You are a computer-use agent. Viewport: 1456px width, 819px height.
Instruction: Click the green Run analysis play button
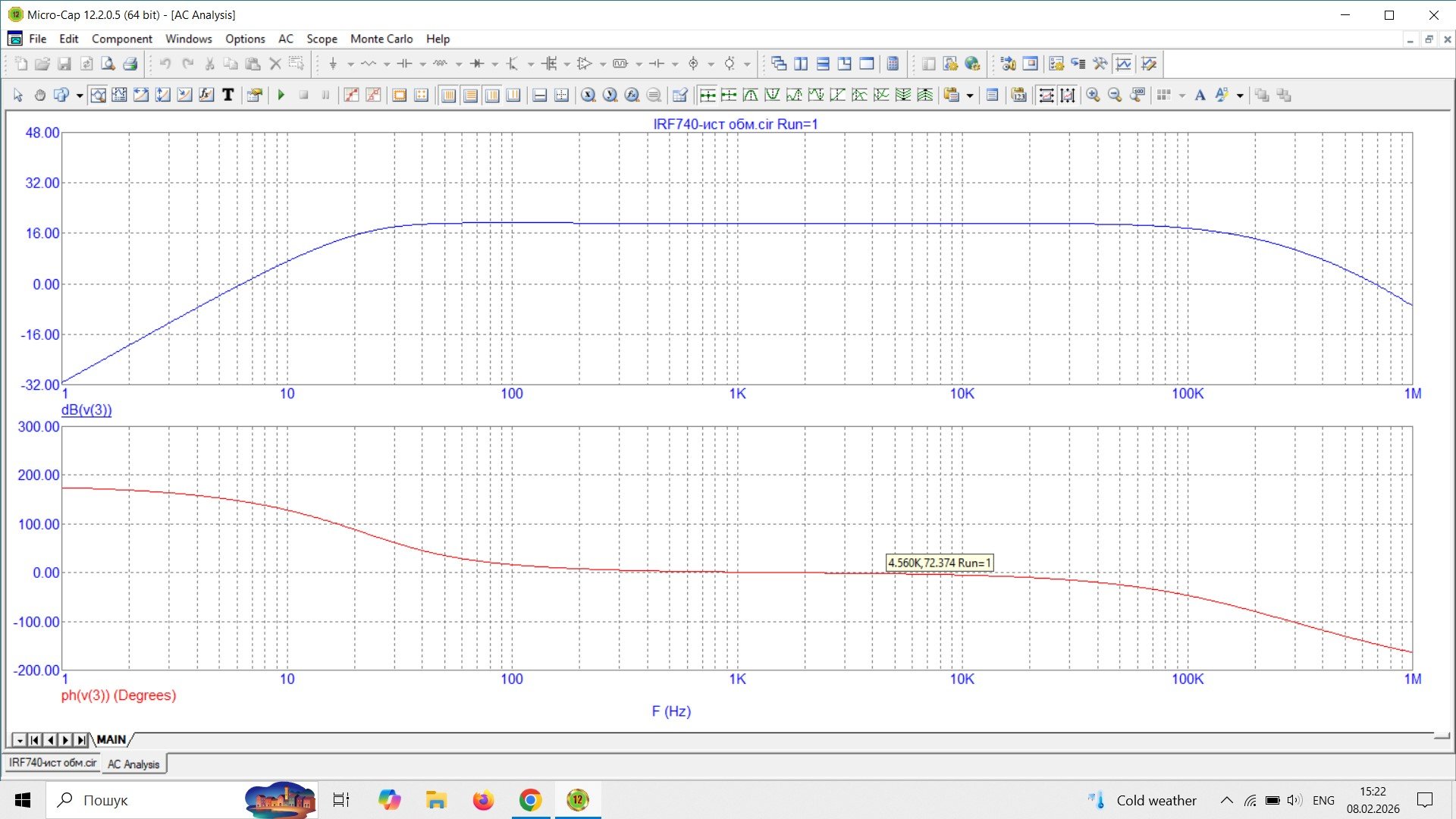pyautogui.click(x=281, y=95)
